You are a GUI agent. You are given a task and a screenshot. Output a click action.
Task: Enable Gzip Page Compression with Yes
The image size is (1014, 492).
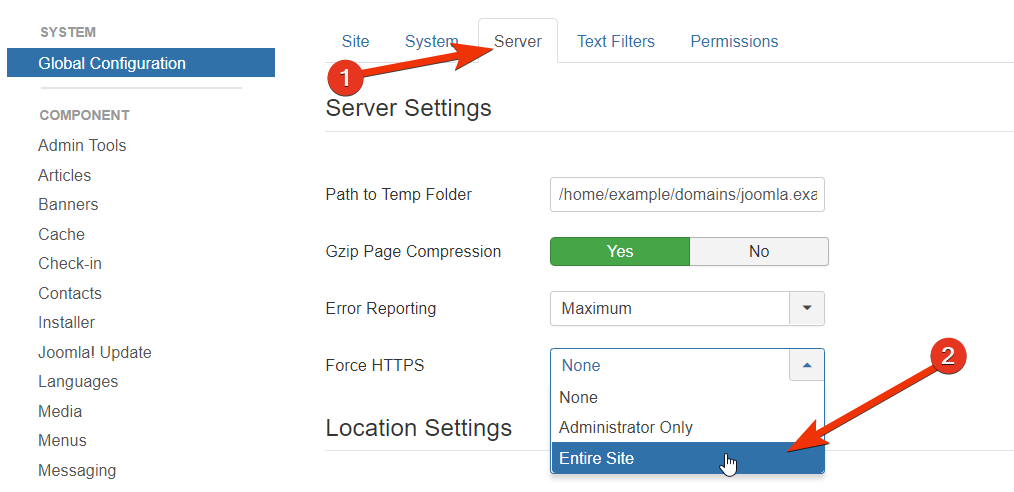620,251
